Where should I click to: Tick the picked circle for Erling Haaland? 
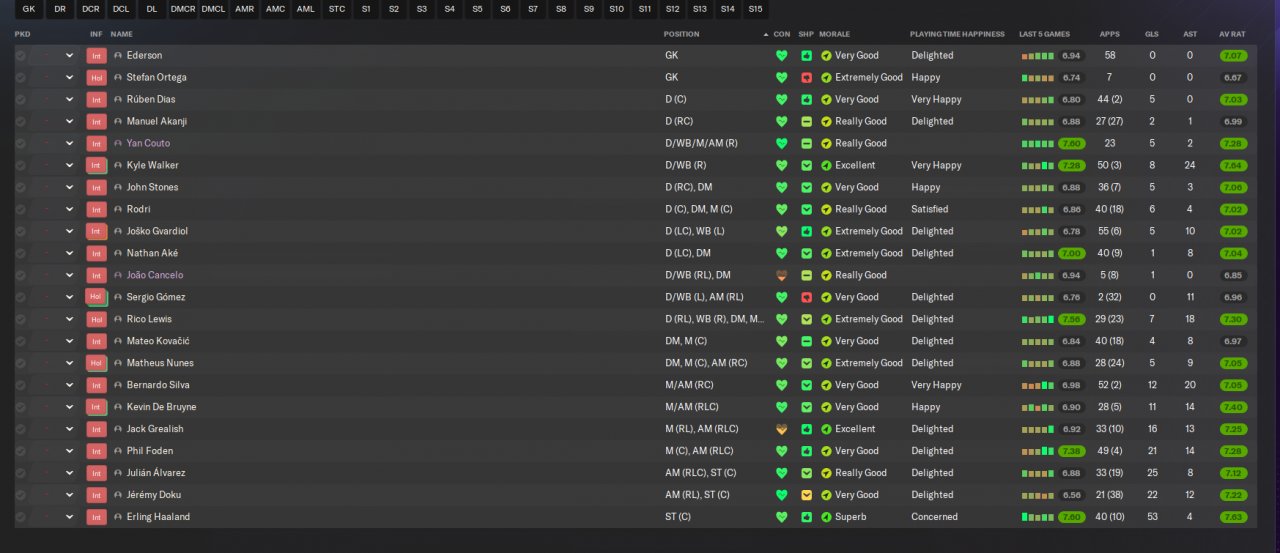point(20,518)
